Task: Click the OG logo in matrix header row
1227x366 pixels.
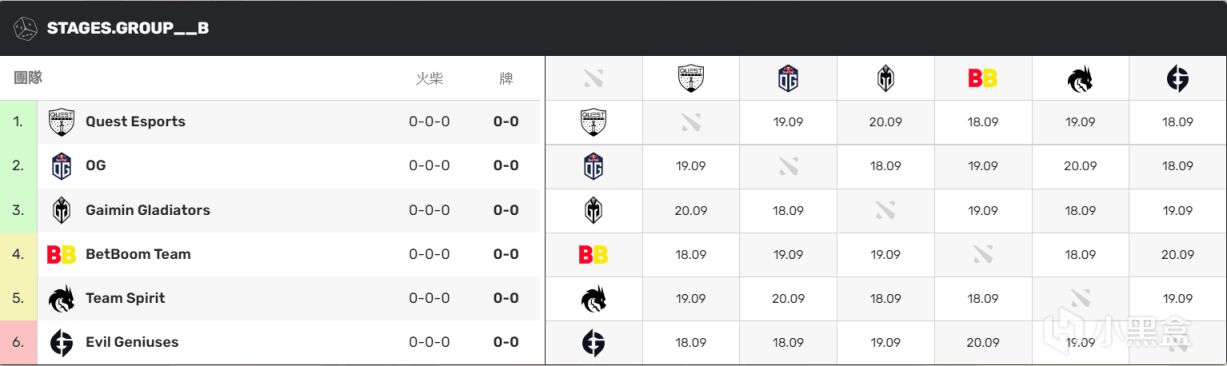Action: 788,78
